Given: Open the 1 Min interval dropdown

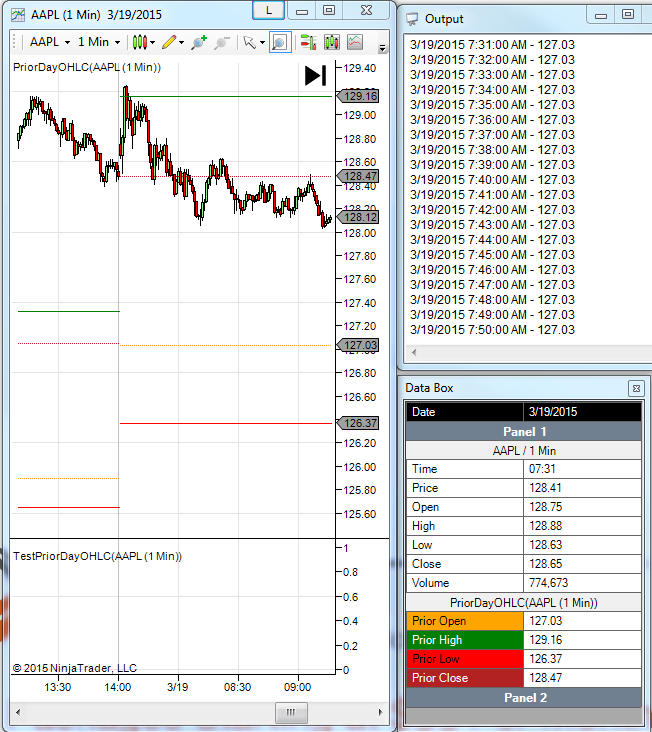Looking at the screenshot, I should click(x=98, y=42).
